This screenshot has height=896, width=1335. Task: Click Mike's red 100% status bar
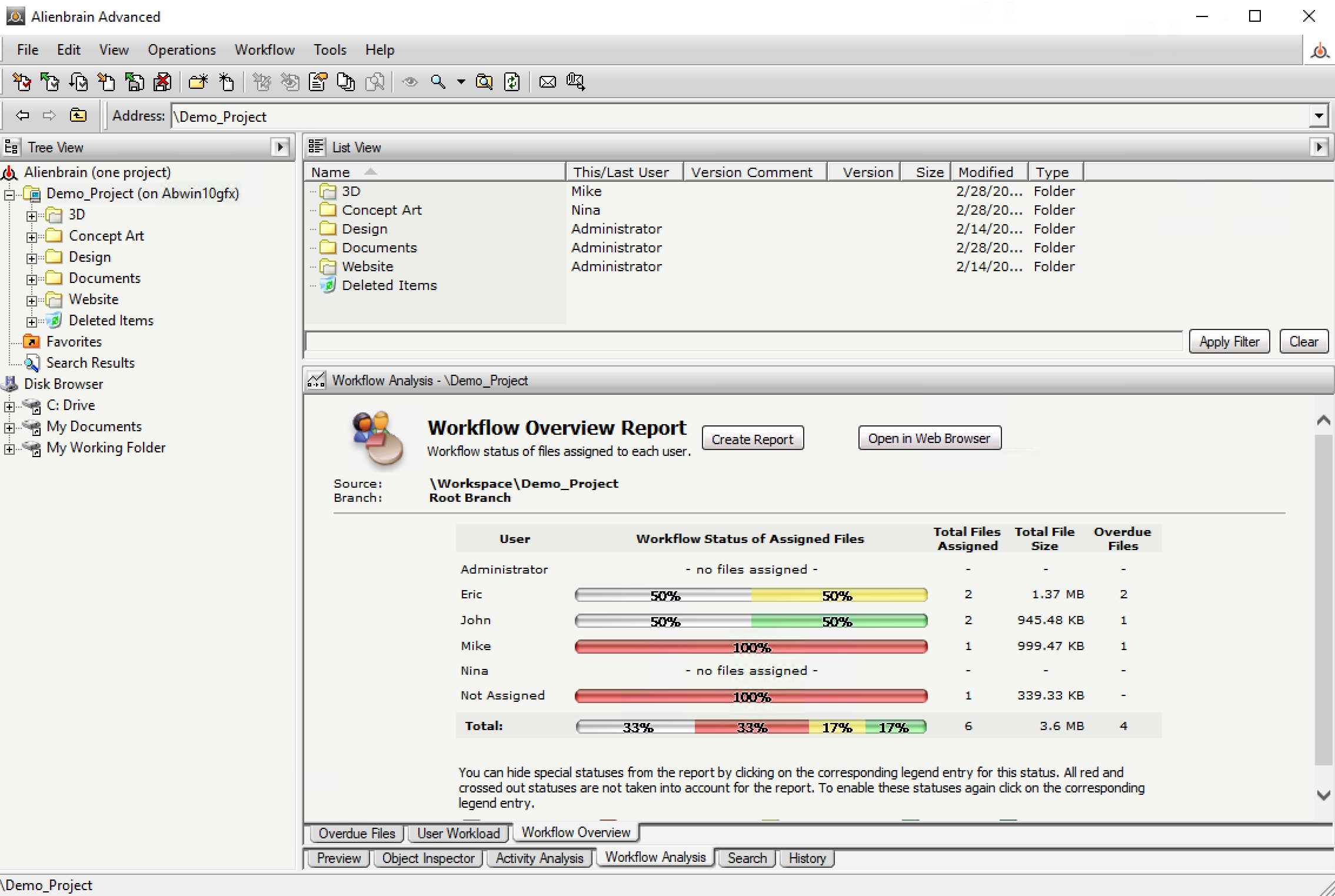click(751, 647)
